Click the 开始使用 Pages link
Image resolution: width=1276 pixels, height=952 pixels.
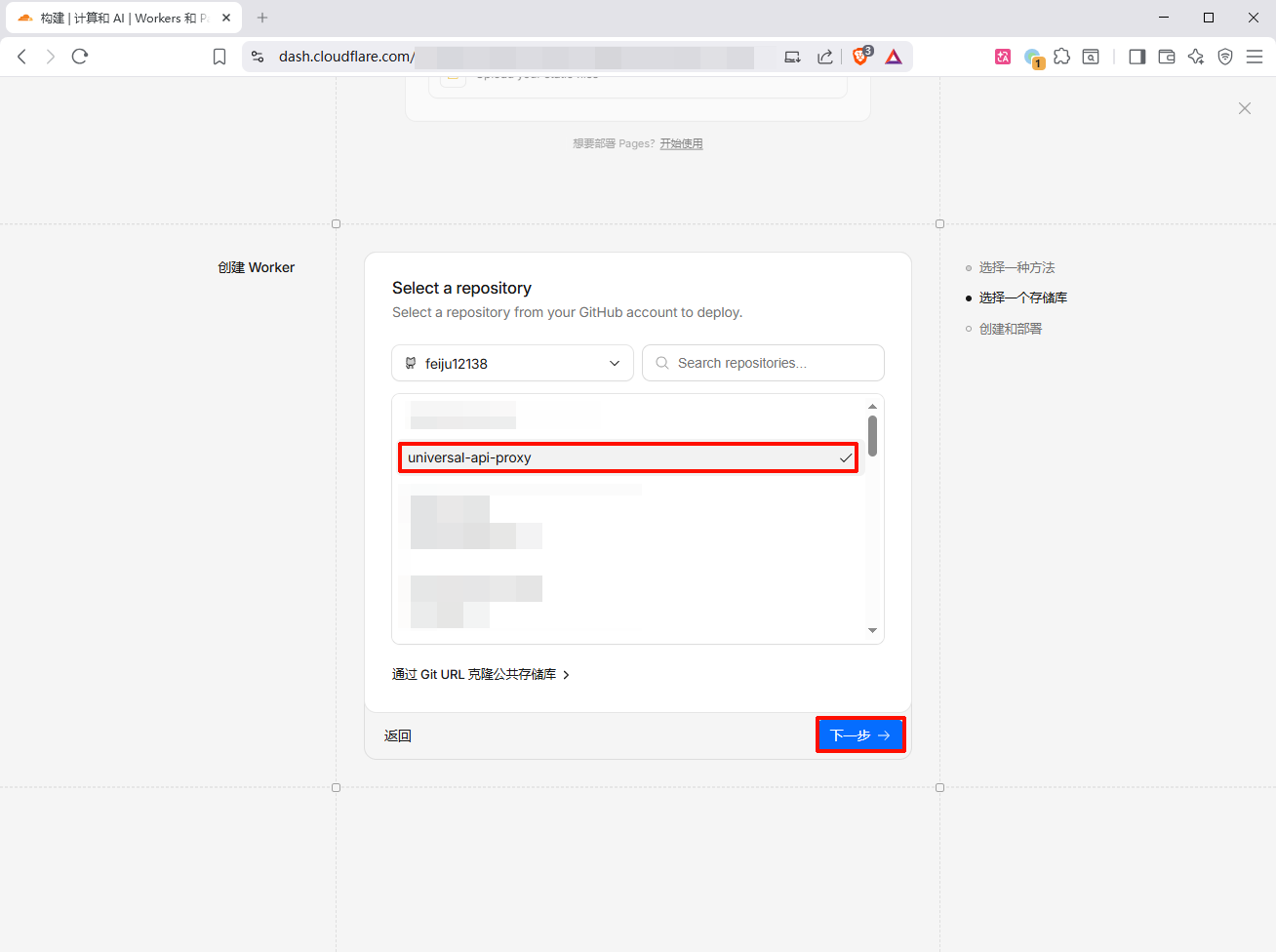click(681, 143)
